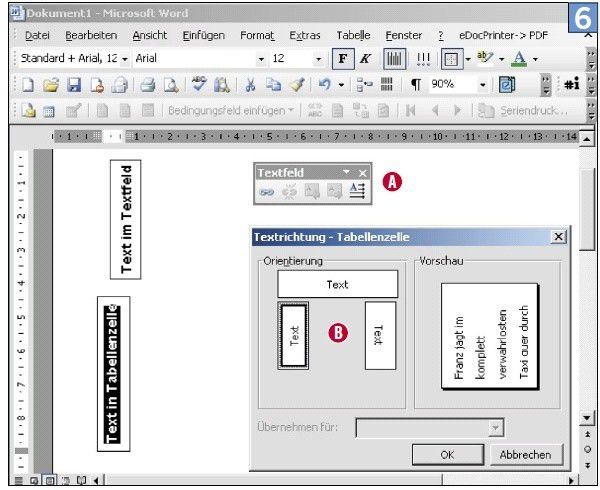Open the Format menu
Screen dimensions: 600x490
click(x=257, y=36)
